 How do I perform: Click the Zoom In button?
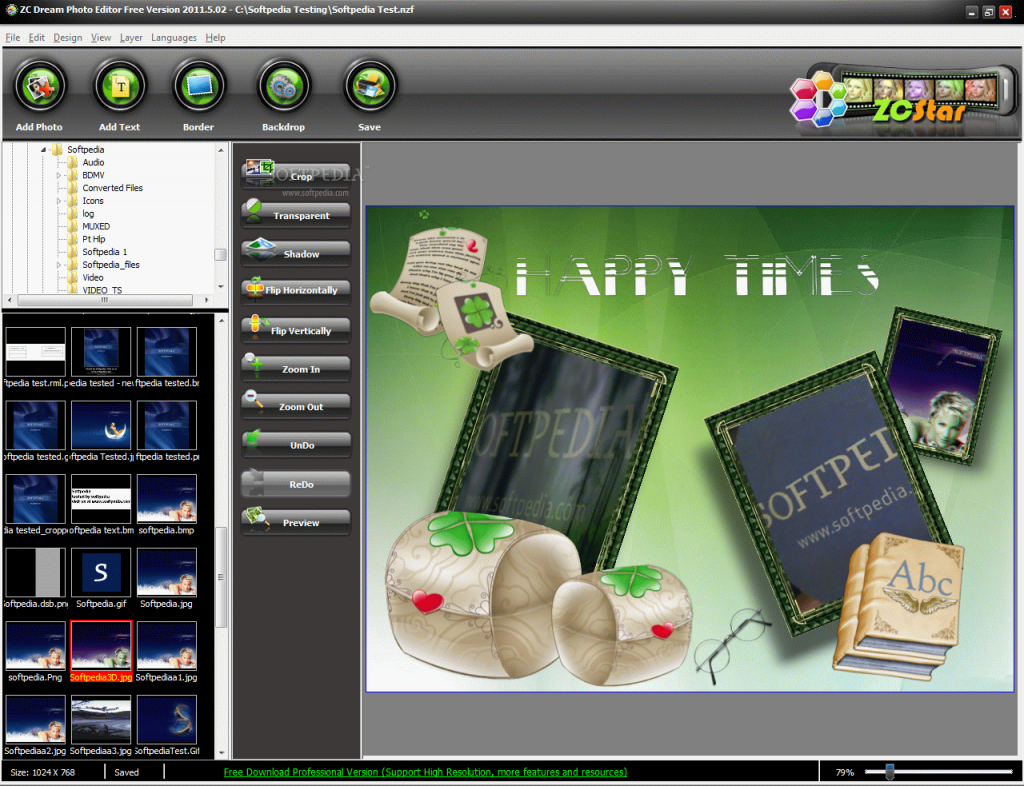click(x=296, y=368)
